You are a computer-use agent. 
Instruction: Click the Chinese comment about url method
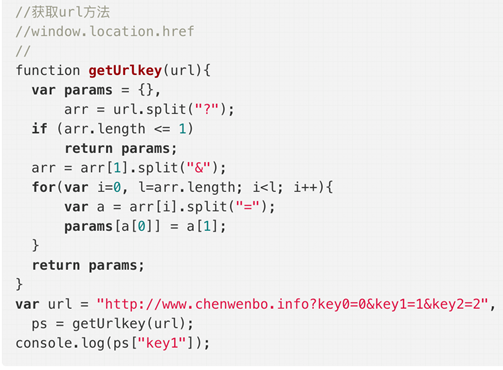point(63,12)
